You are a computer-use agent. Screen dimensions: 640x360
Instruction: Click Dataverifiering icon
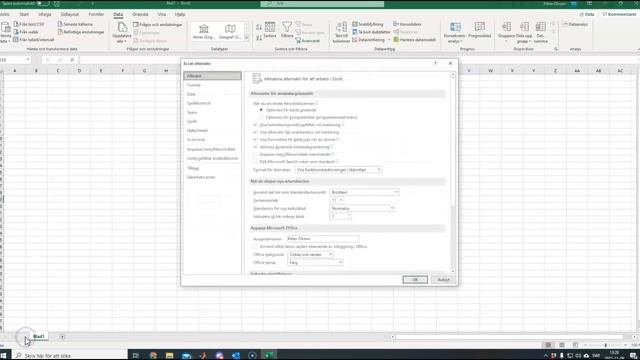[355, 40]
